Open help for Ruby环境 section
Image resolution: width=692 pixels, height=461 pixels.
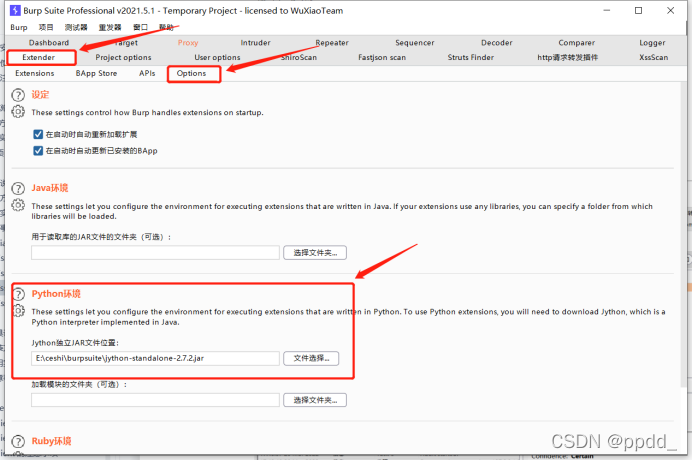click(18, 441)
